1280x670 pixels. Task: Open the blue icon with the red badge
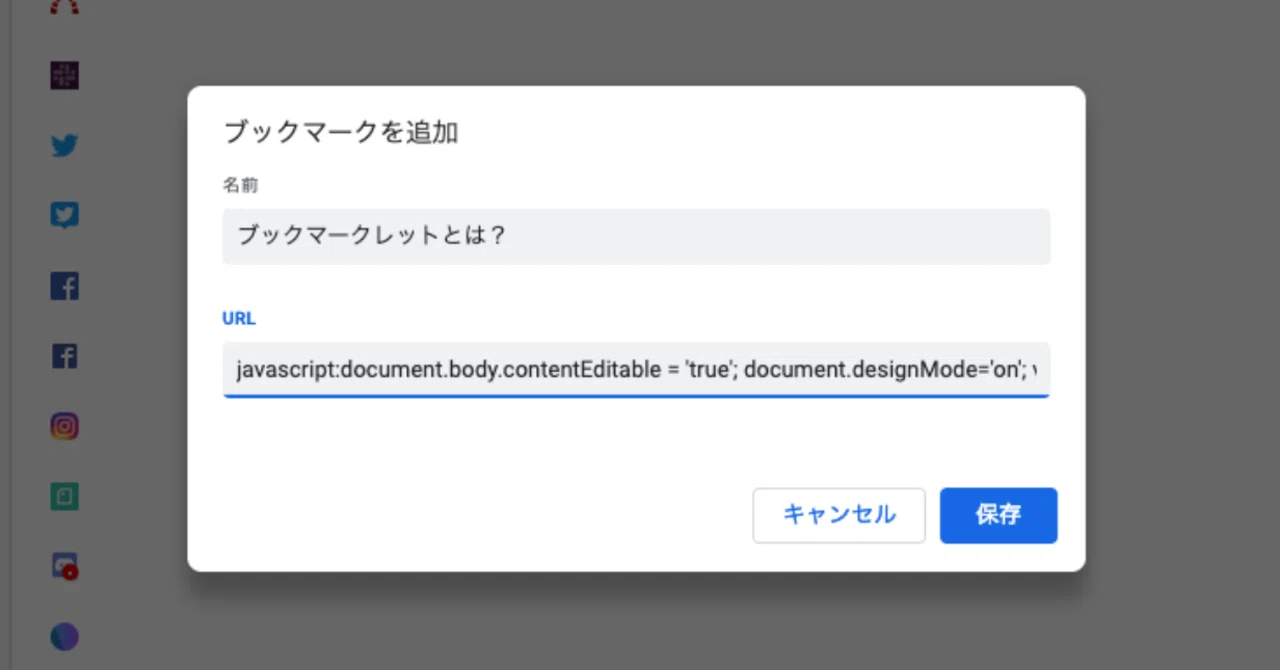pos(64,567)
